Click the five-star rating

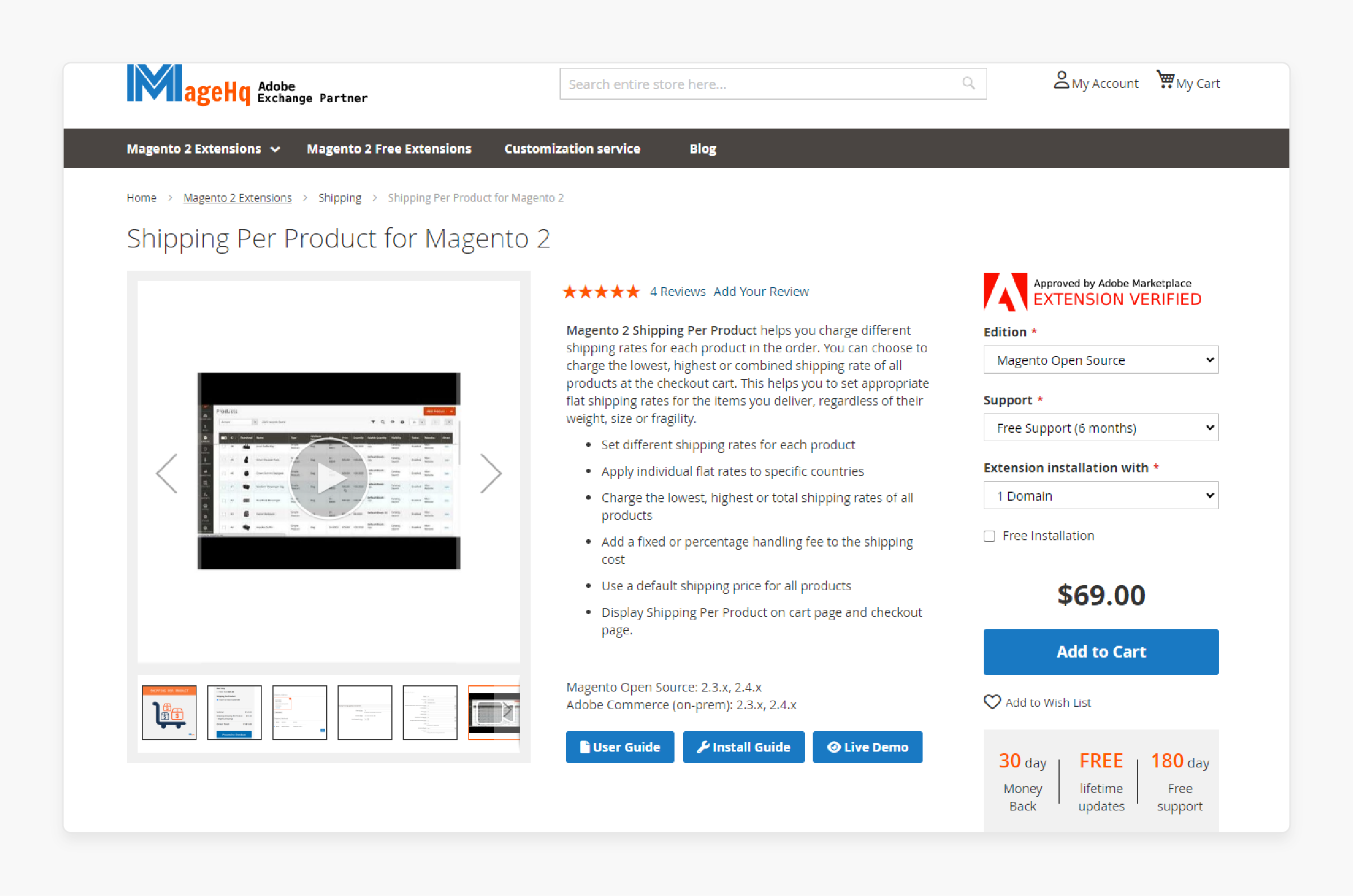click(601, 292)
